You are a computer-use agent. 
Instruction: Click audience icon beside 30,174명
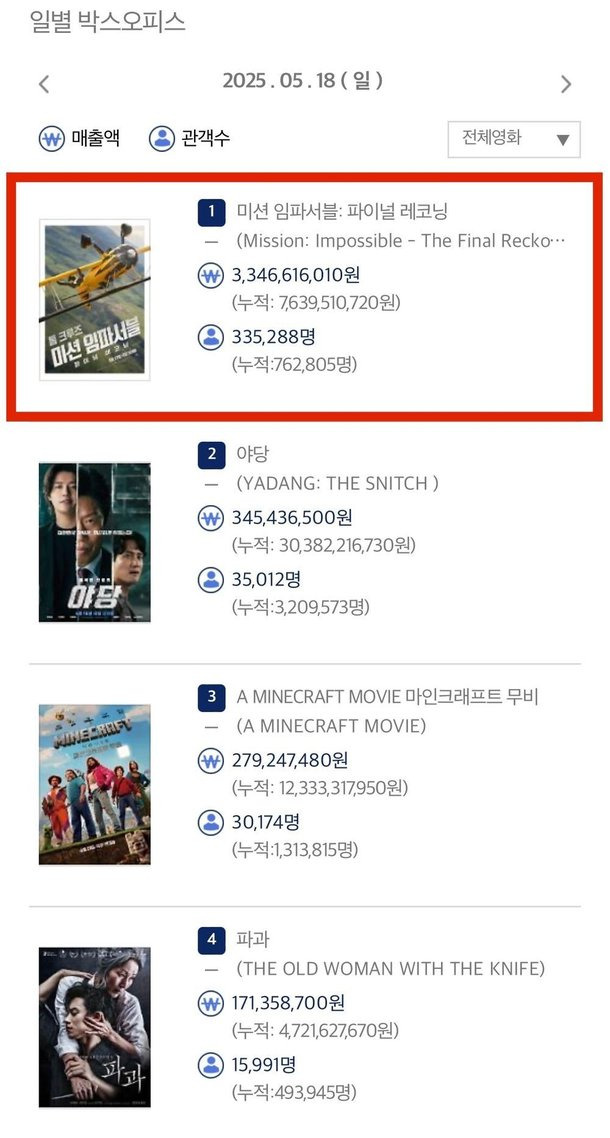click(211, 822)
